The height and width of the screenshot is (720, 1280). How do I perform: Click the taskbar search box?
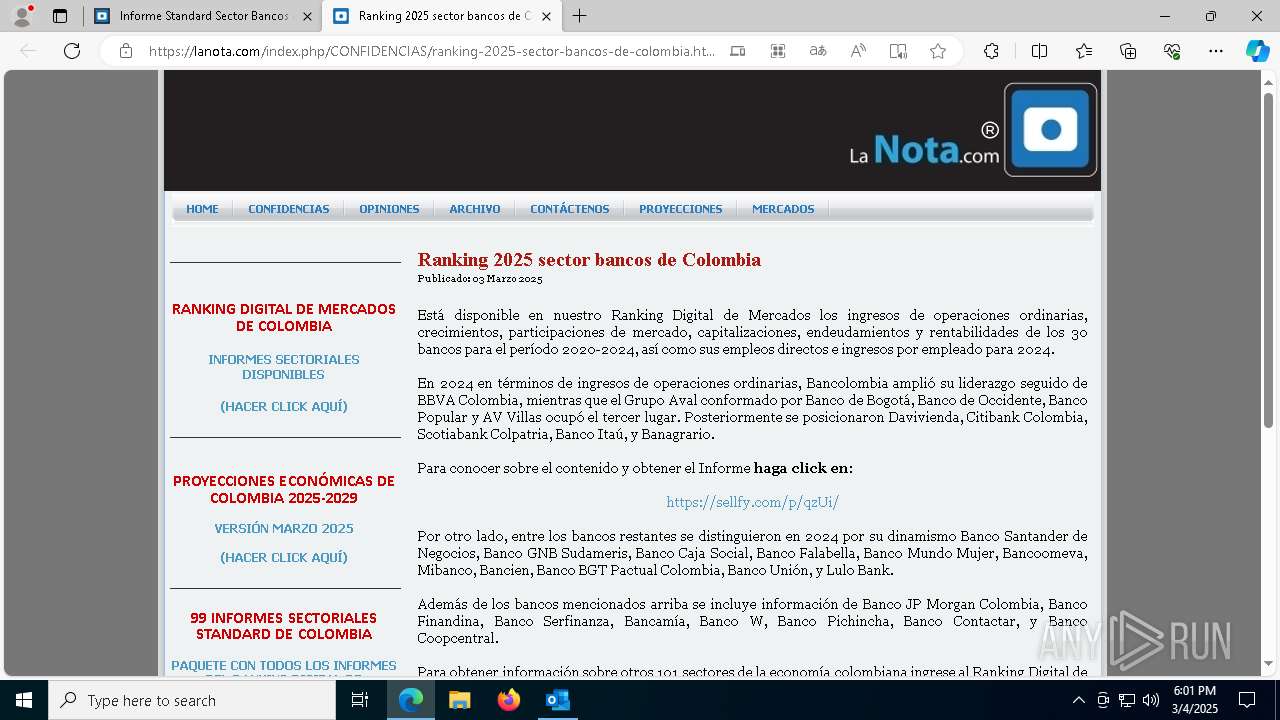point(192,700)
